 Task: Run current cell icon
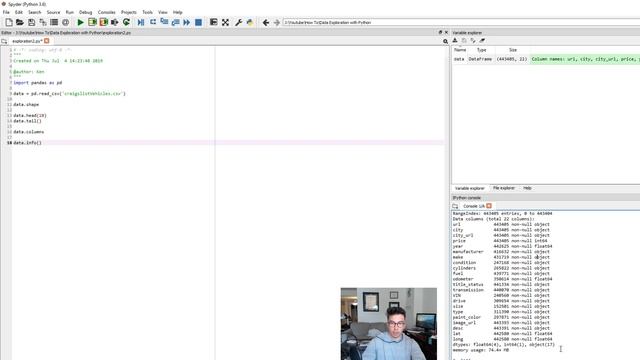coord(92,22)
